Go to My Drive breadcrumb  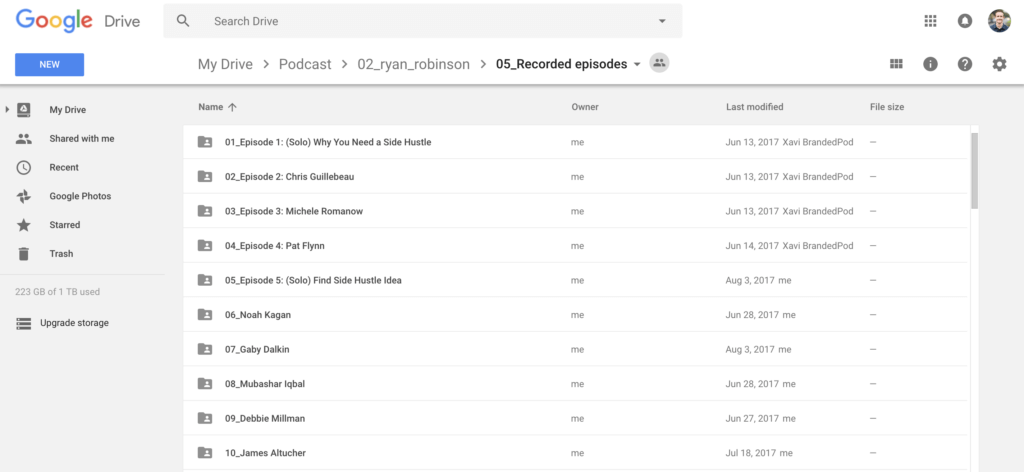click(x=225, y=64)
